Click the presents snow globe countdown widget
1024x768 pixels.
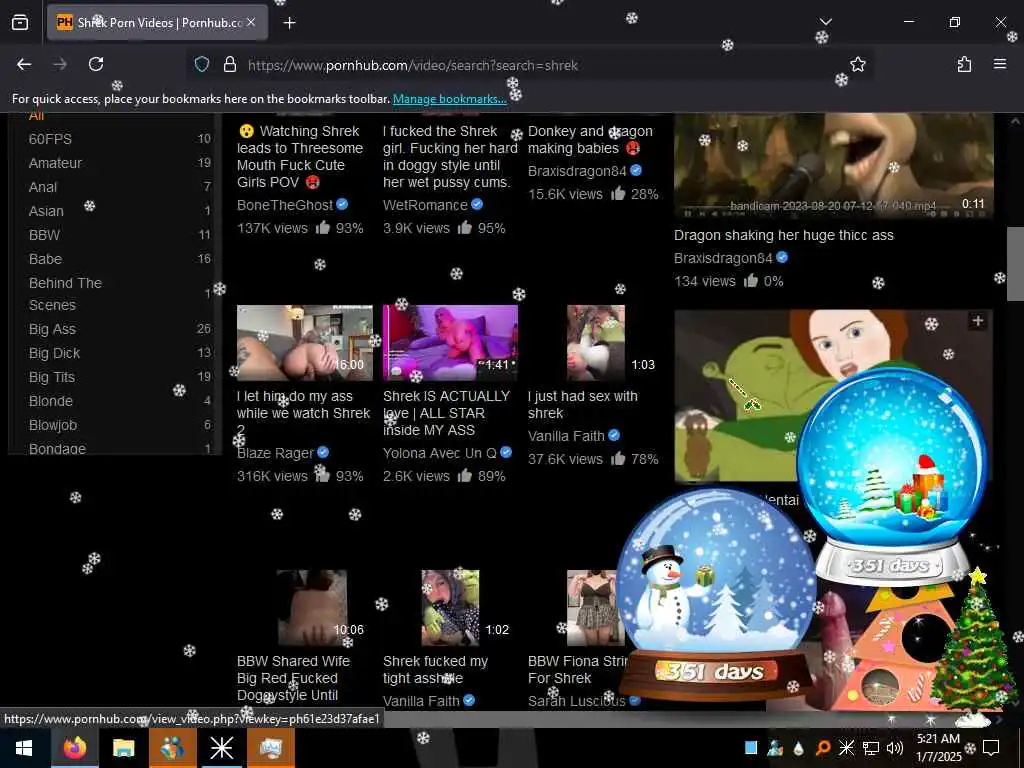point(891,475)
